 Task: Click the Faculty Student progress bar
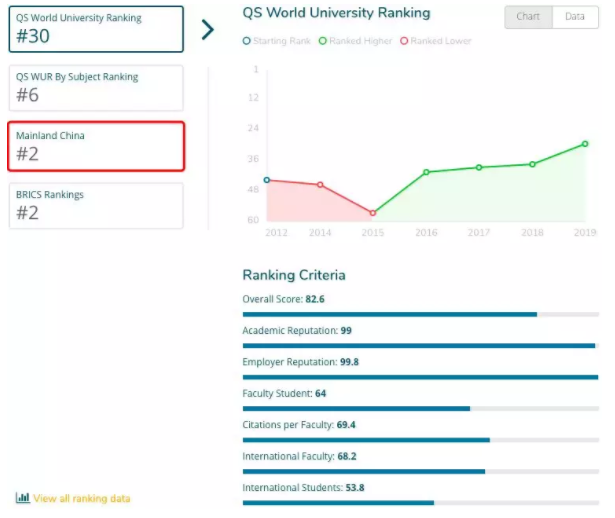(420, 409)
